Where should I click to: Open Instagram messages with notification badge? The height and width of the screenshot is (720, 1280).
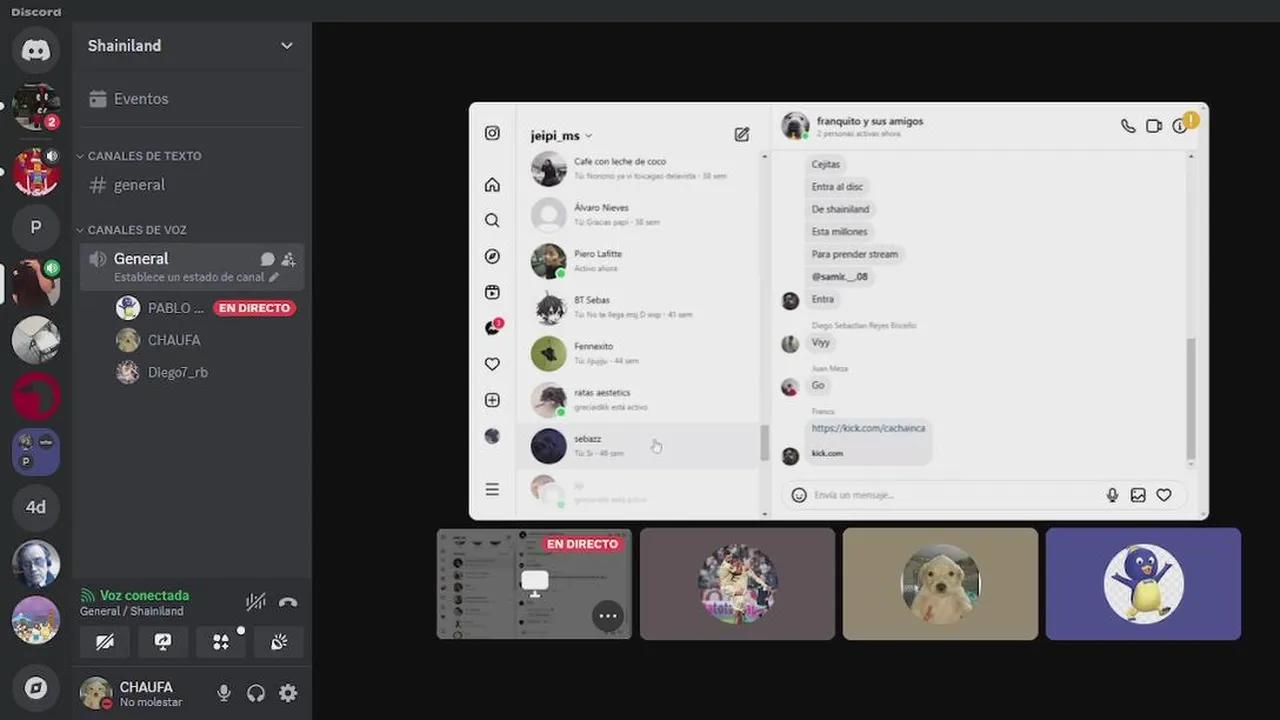[493, 327]
